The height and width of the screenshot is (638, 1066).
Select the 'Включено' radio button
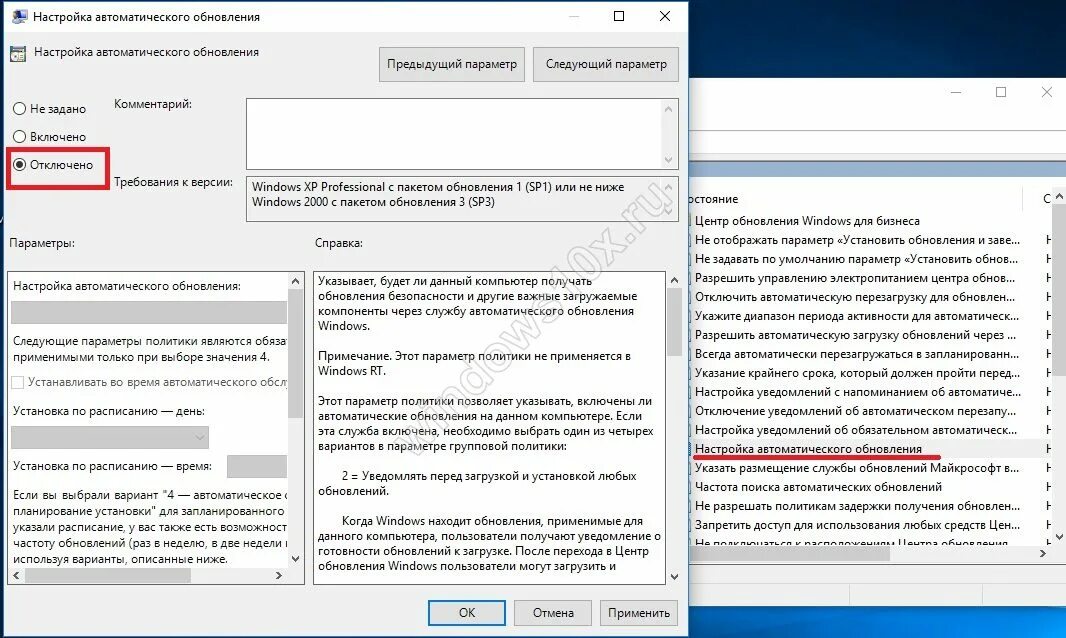20,137
